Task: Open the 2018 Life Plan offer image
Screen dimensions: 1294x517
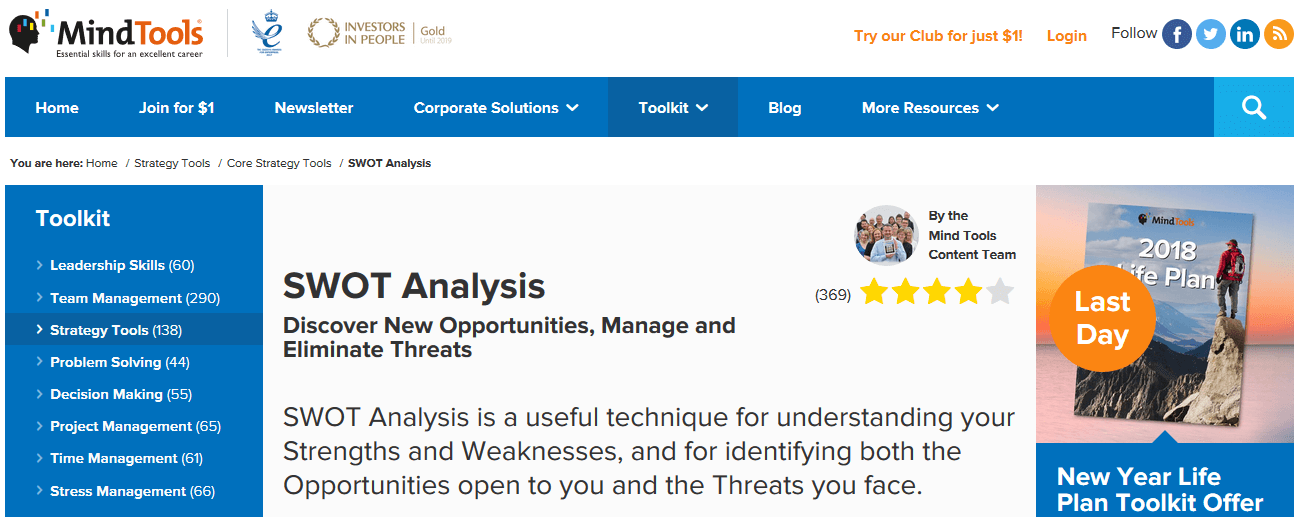Action: pos(1165,314)
